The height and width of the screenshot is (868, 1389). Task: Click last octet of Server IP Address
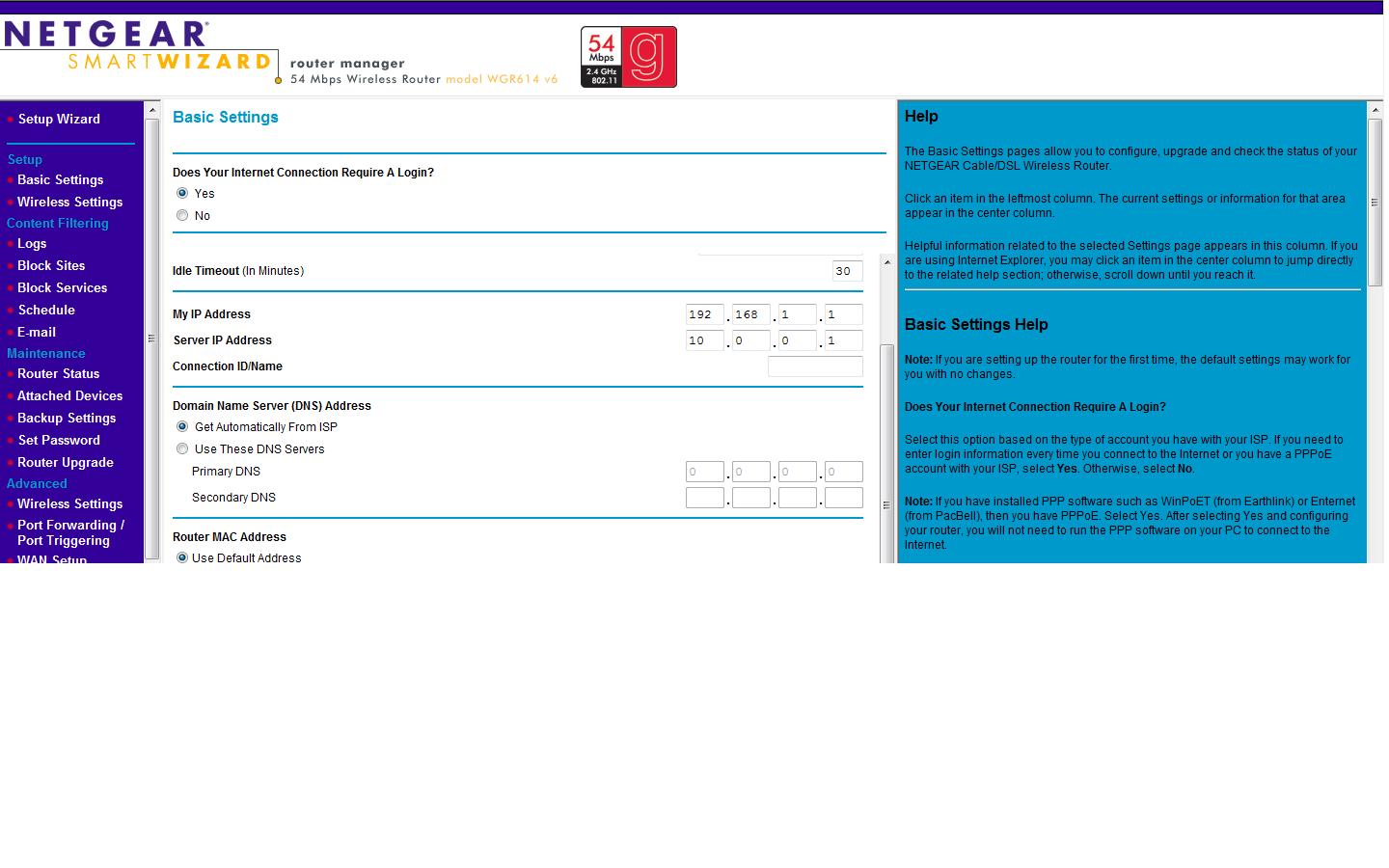click(844, 340)
